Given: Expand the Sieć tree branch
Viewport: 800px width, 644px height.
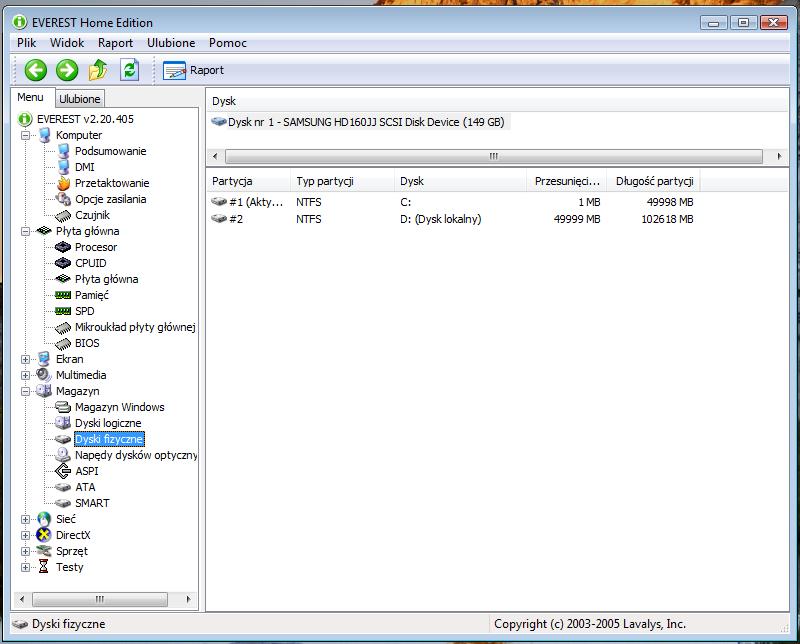Looking at the screenshot, I should [x=26, y=519].
